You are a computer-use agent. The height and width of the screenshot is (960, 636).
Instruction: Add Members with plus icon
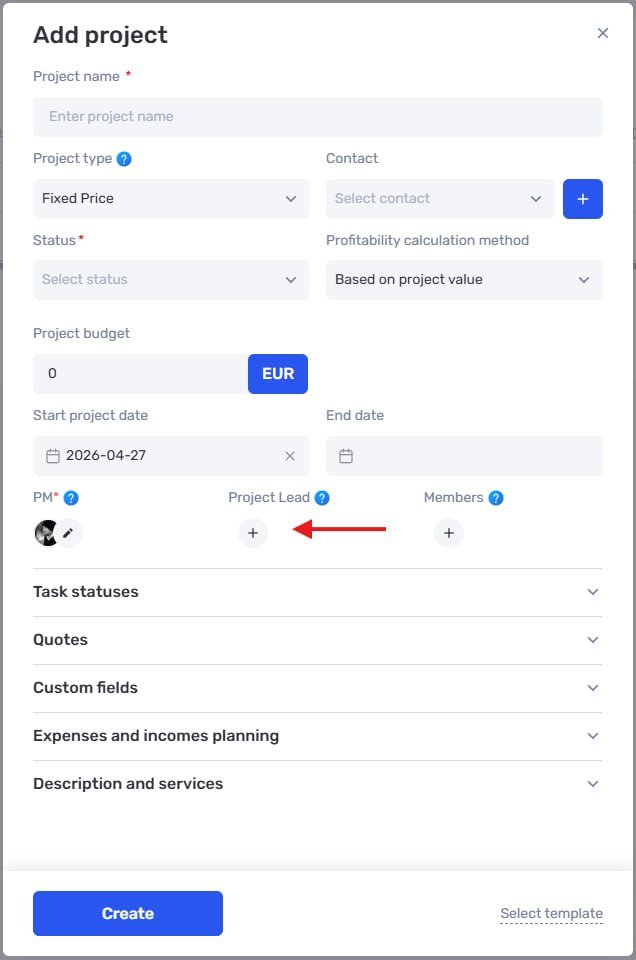point(449,533)
